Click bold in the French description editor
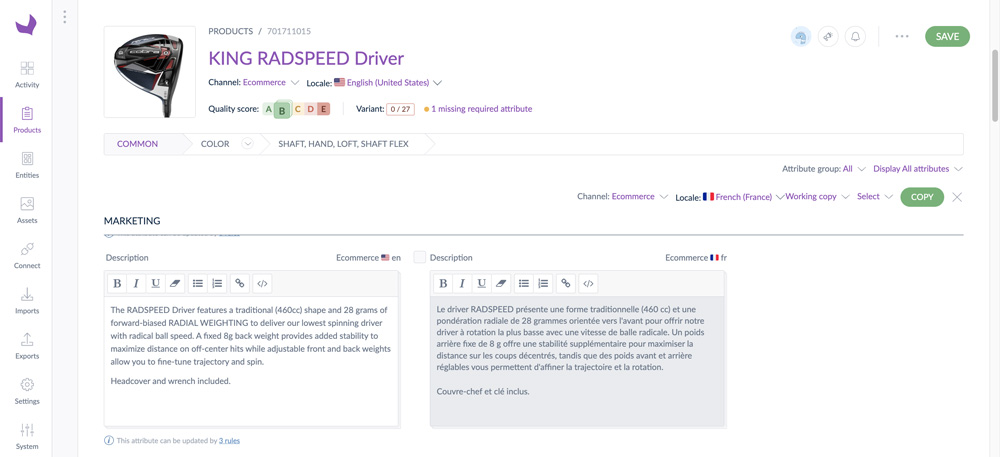This screenshot has width=1000, height=457. click(443, 283)
